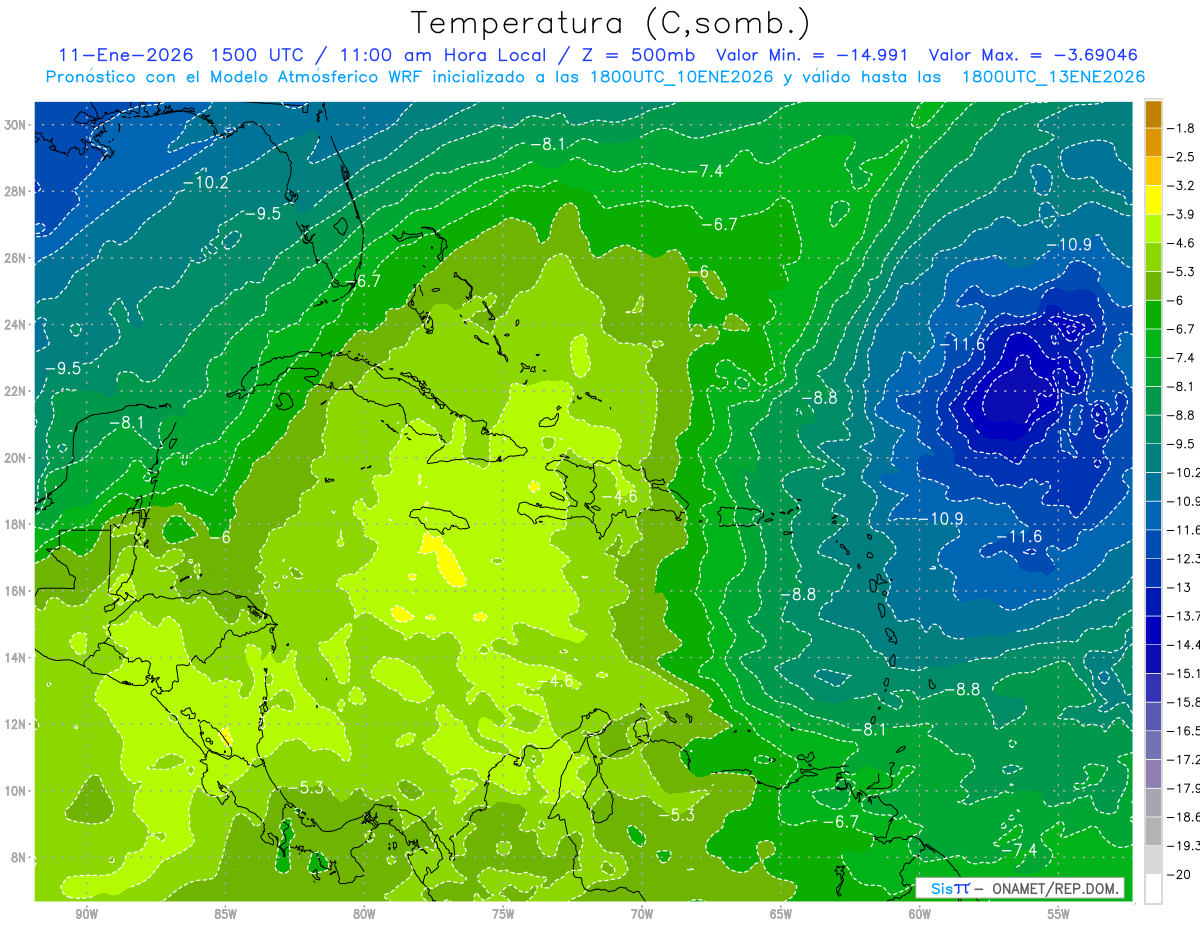
Task: Click the SisPI - ONAMET/REP.DOM. logo box
Action: 1019,888
